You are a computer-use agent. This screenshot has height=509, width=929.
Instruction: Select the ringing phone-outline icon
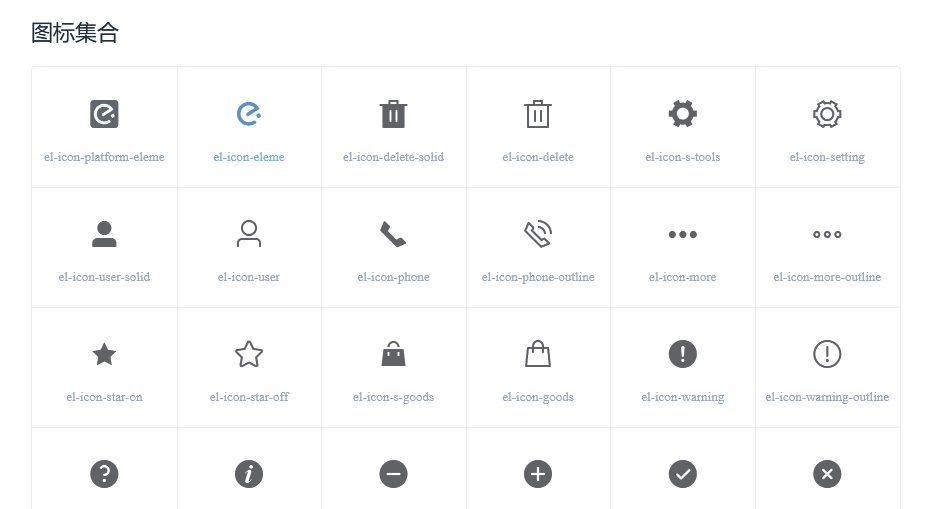[x=538, y=234]
